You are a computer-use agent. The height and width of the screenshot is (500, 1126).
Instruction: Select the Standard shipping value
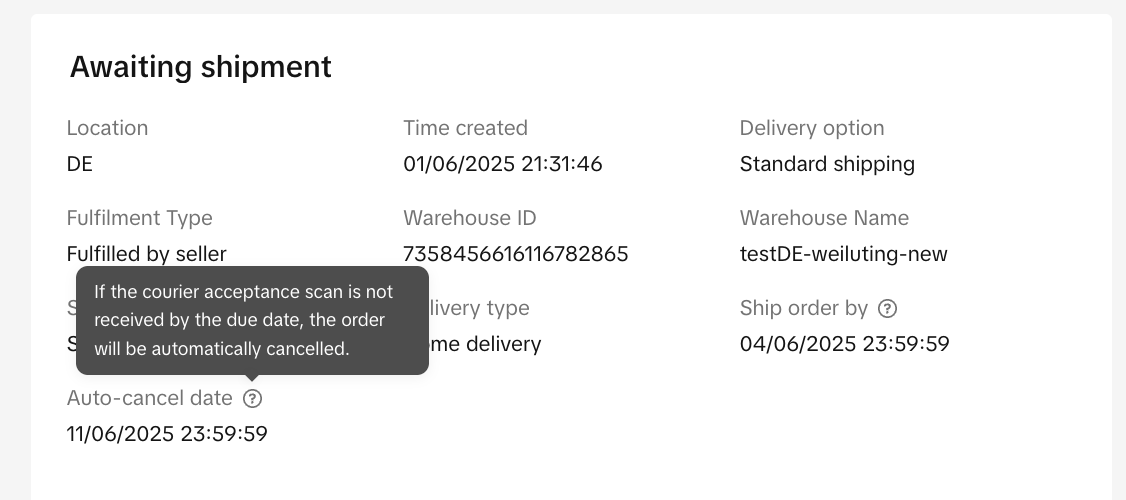point(827,164)
